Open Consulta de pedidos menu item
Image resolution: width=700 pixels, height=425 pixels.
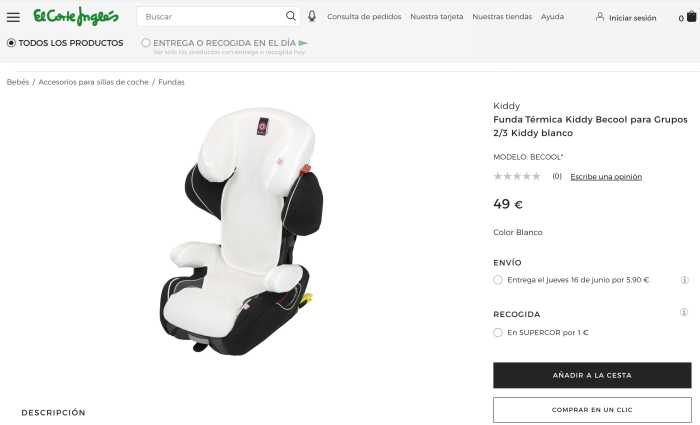tap(364, 17)
